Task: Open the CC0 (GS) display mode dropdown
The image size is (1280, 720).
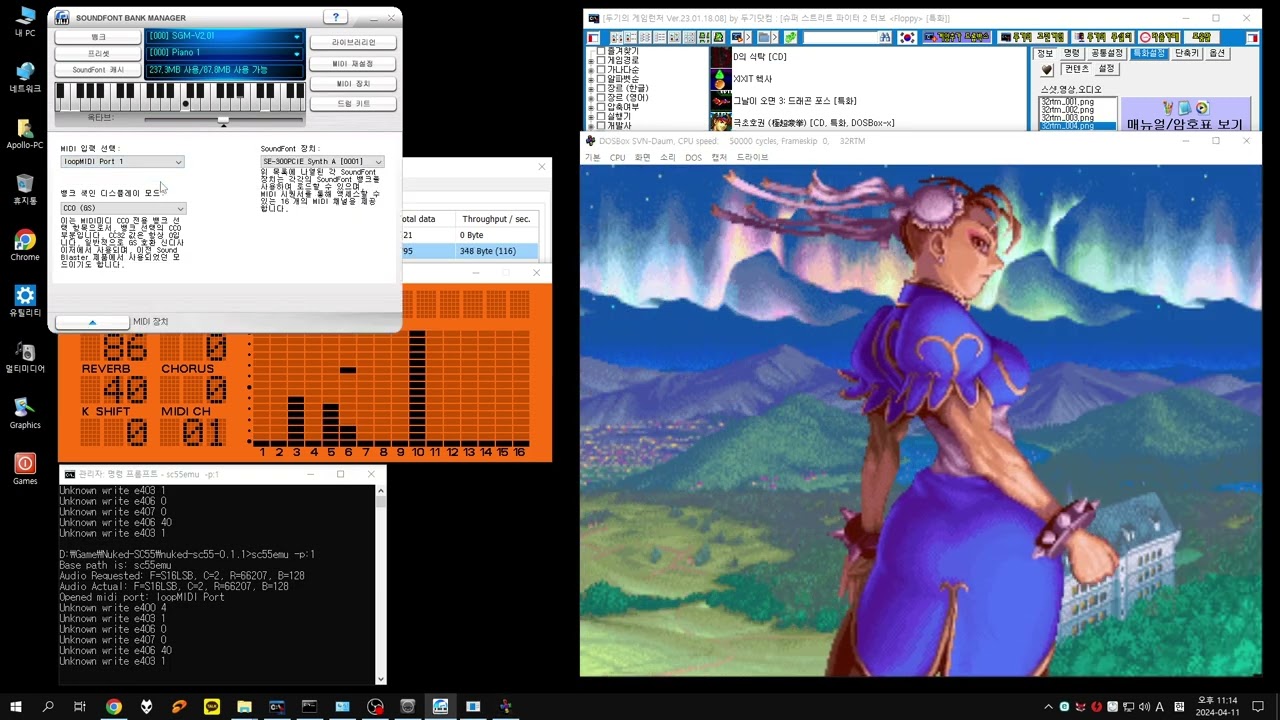Action: click(122, 208)
